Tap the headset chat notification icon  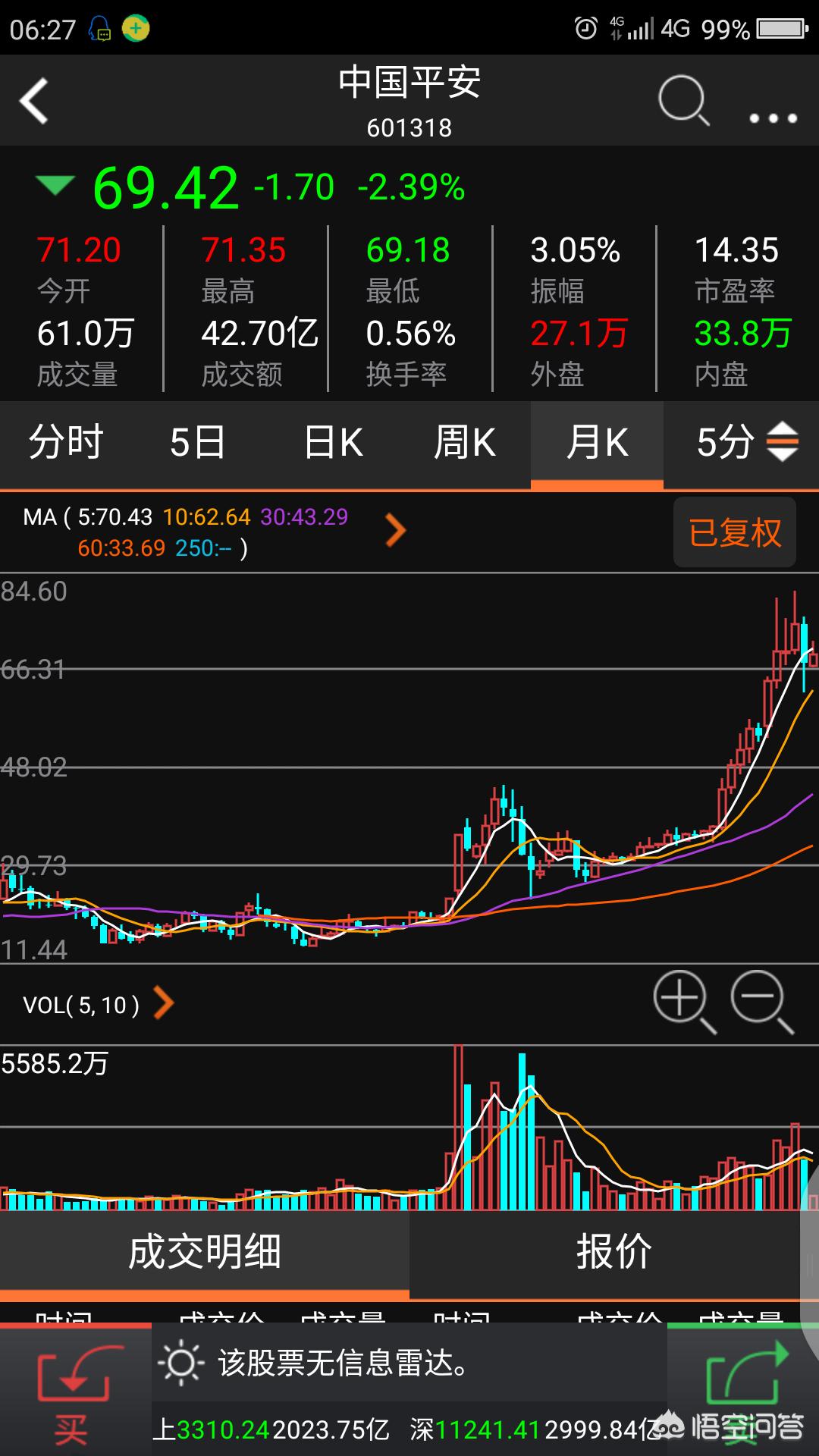(x=99, y=29)
